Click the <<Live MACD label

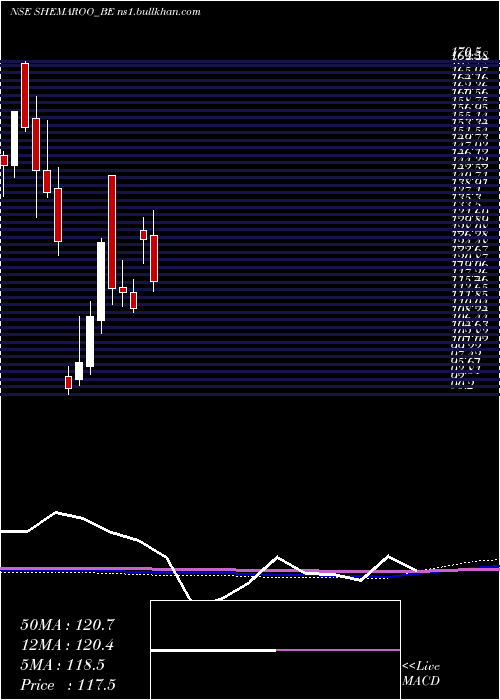tap(421, 674)
